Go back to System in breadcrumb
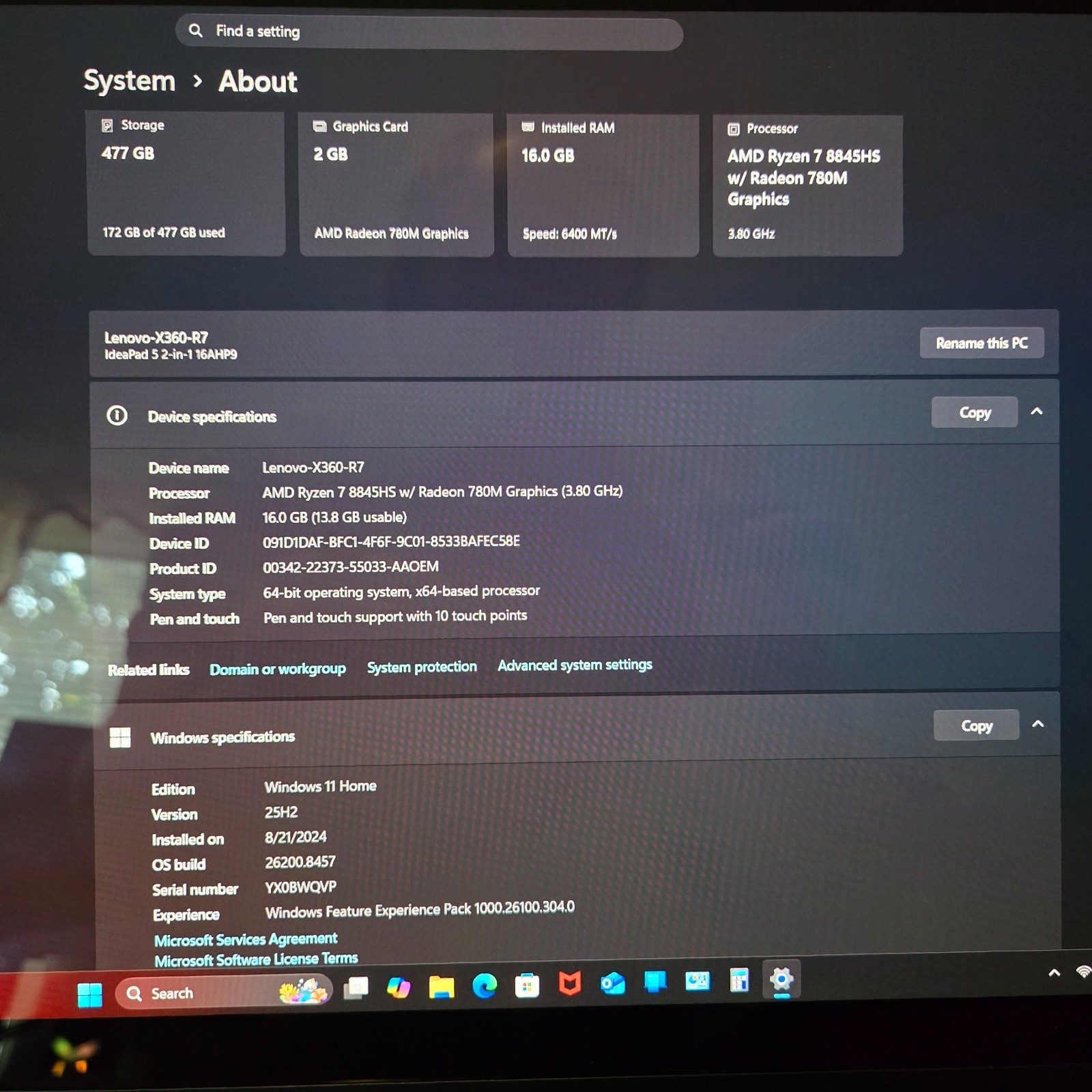 click(130, 81)
